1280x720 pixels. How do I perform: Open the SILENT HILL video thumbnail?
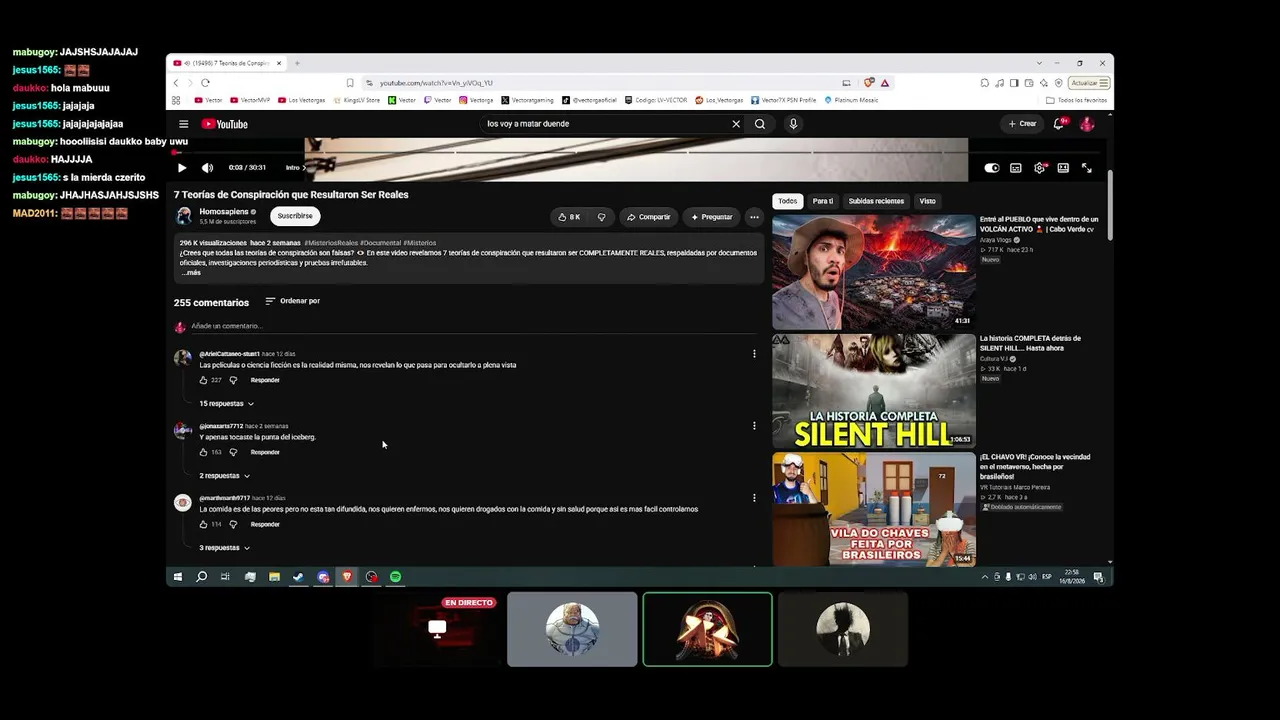pyautogui.click(x=874, y=391)
